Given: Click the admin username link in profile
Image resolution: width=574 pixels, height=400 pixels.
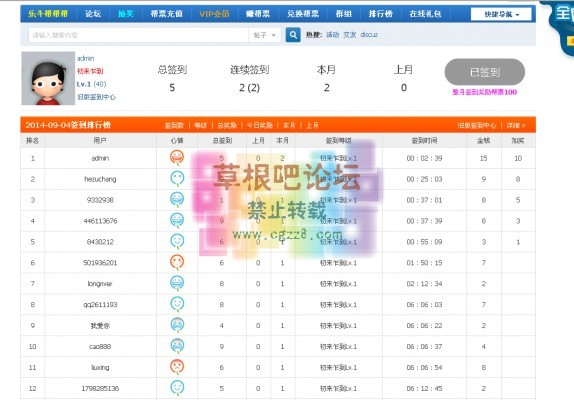Looking at the screenshot, I should (85, 58).
